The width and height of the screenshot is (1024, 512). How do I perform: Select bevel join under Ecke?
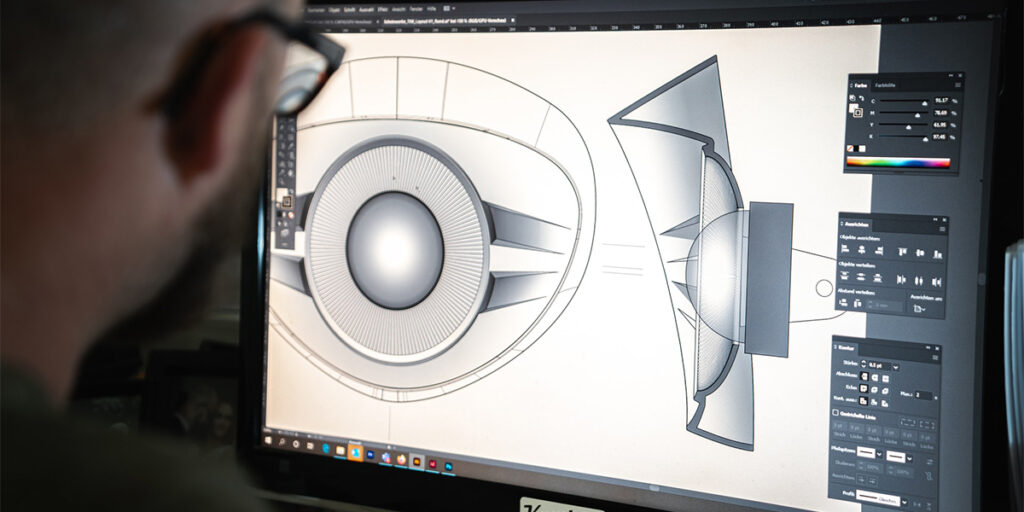pos(885,391)
